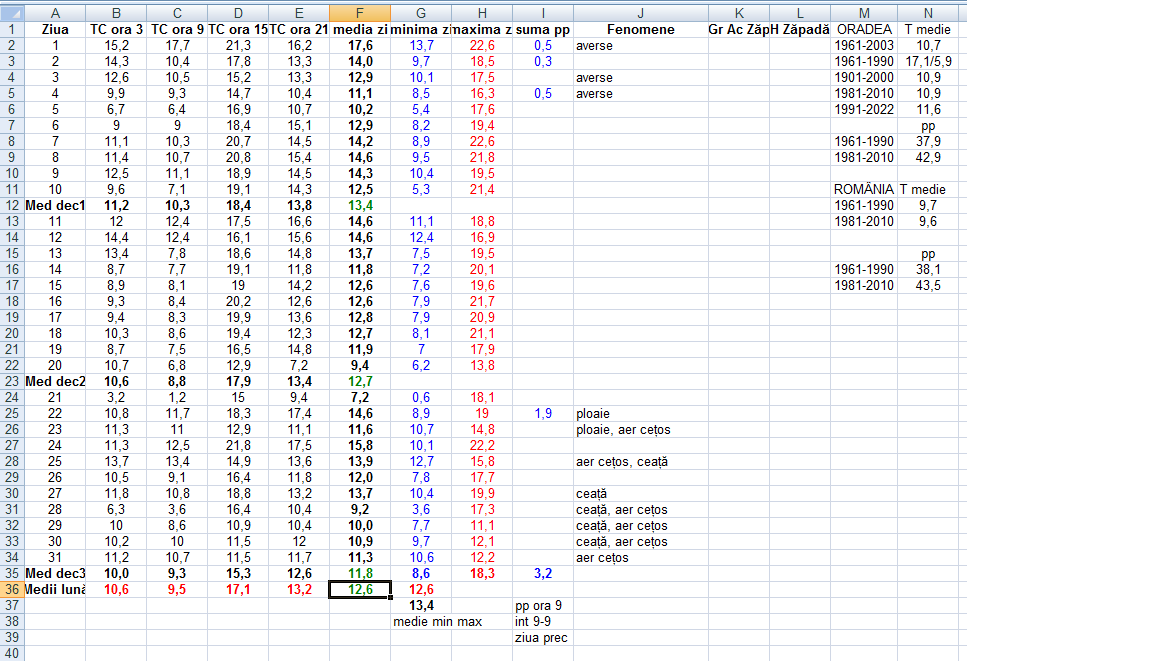Click the 'ziua prec' cell

pos(543,638)
